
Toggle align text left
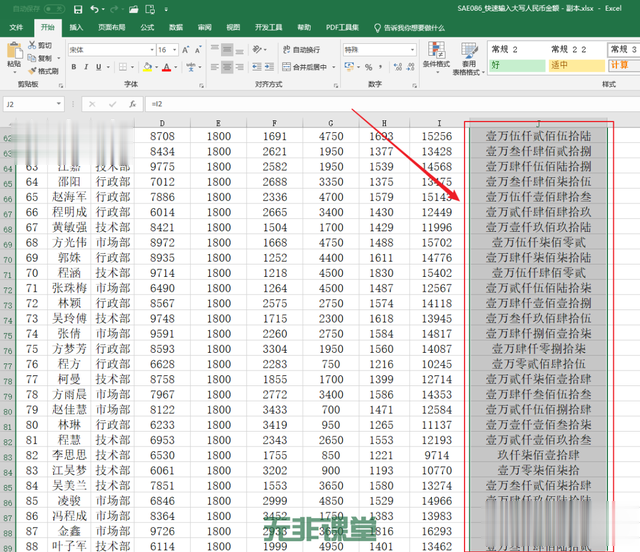(x=215, y=67)
